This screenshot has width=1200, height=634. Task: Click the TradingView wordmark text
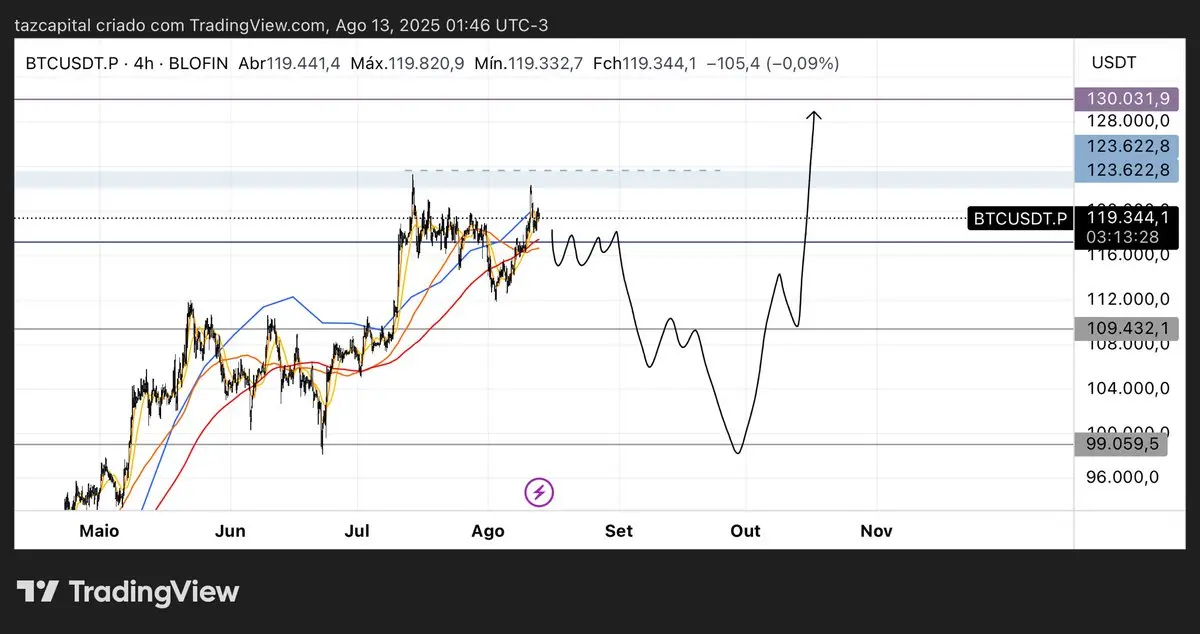tap(154, 592)
